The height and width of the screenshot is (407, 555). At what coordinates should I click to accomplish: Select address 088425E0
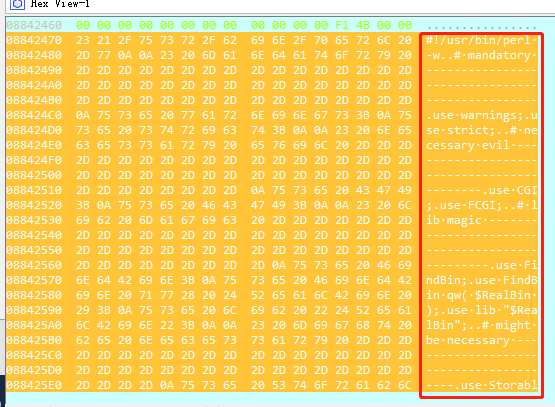pyautogui.click(x=34, y=385)
